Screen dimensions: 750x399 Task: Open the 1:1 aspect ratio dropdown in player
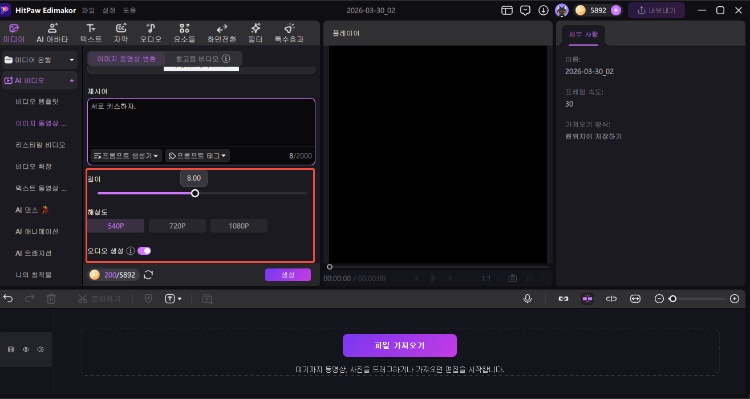[x=490, y=278]
